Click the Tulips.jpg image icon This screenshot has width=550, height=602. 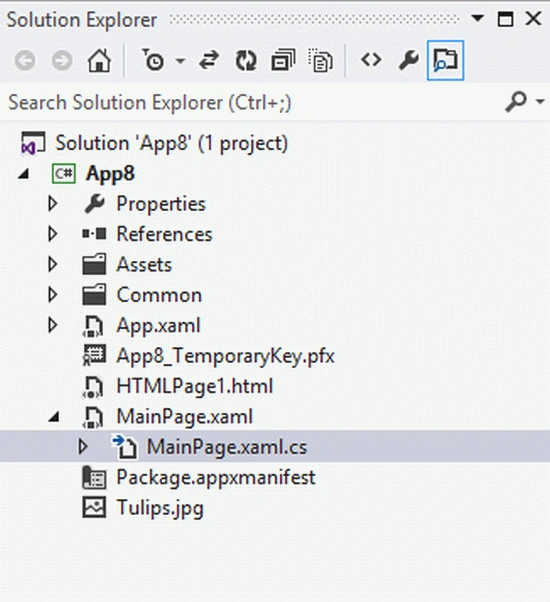(x=94, y=507)
